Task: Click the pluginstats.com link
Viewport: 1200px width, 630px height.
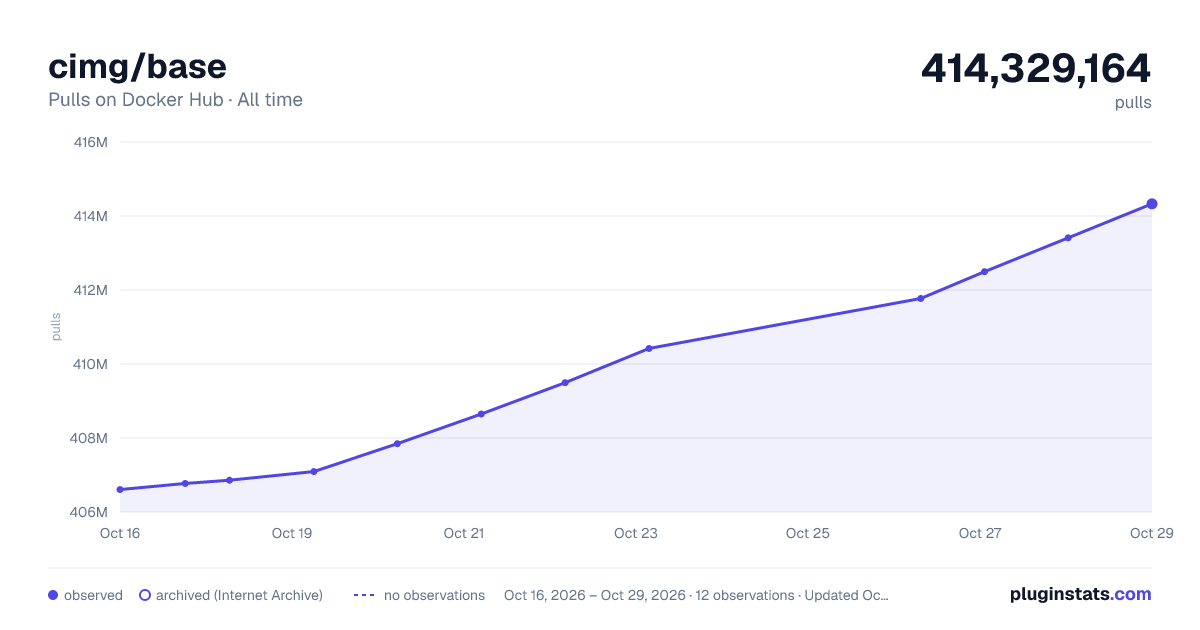Action: coord(1080,594)
